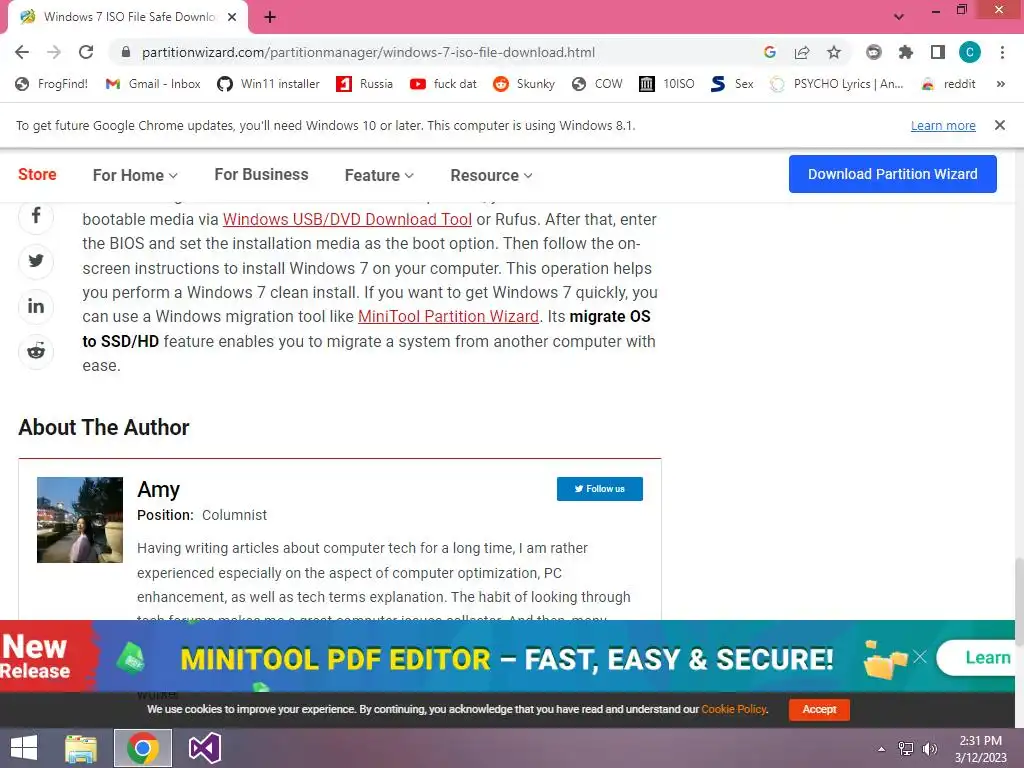Viewport: 1024px width, 768px height.
Task: Accept the cookie policy
Action: [819, 709]
